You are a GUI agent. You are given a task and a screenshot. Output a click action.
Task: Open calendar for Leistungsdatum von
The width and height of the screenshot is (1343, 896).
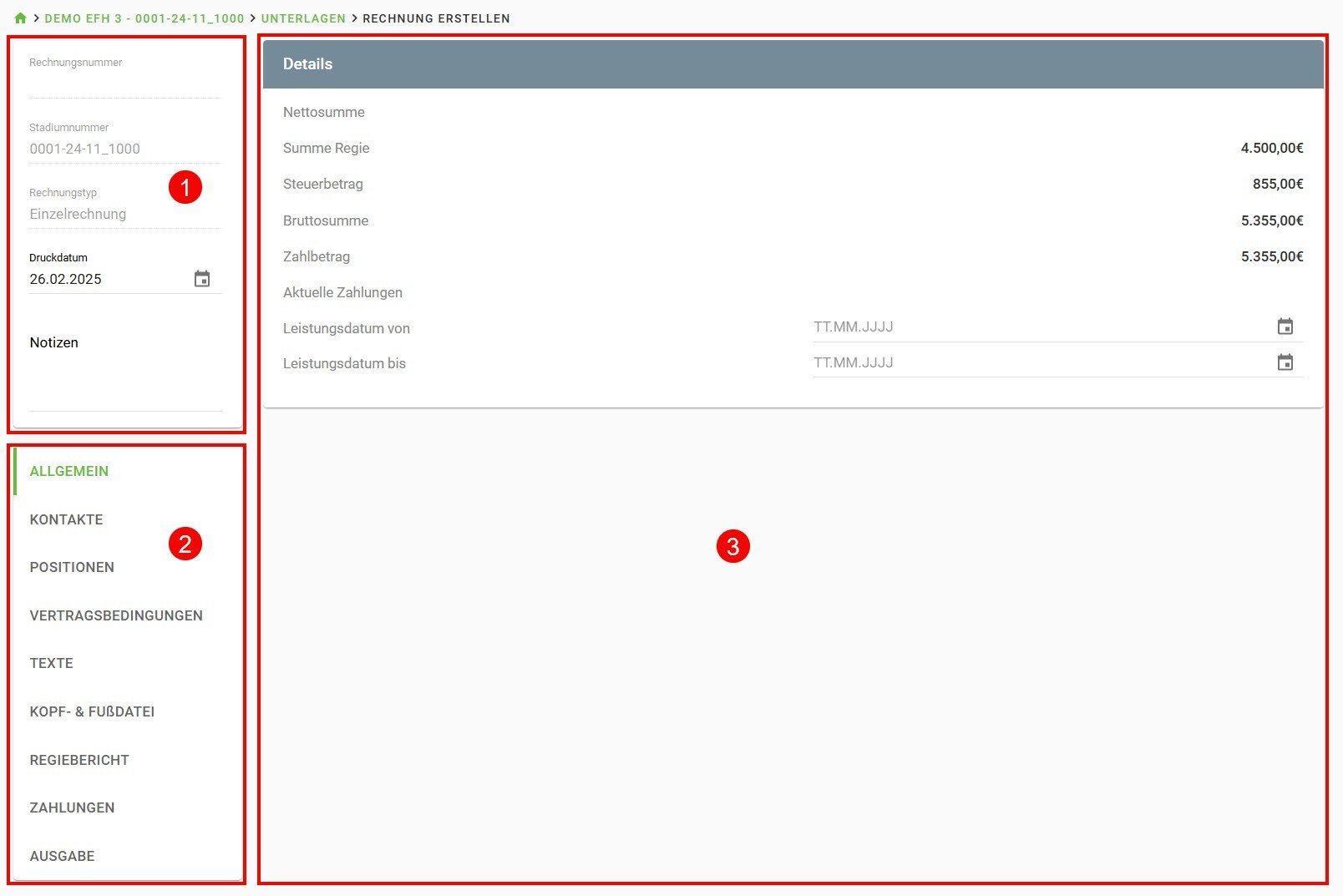pos(1285,327)
